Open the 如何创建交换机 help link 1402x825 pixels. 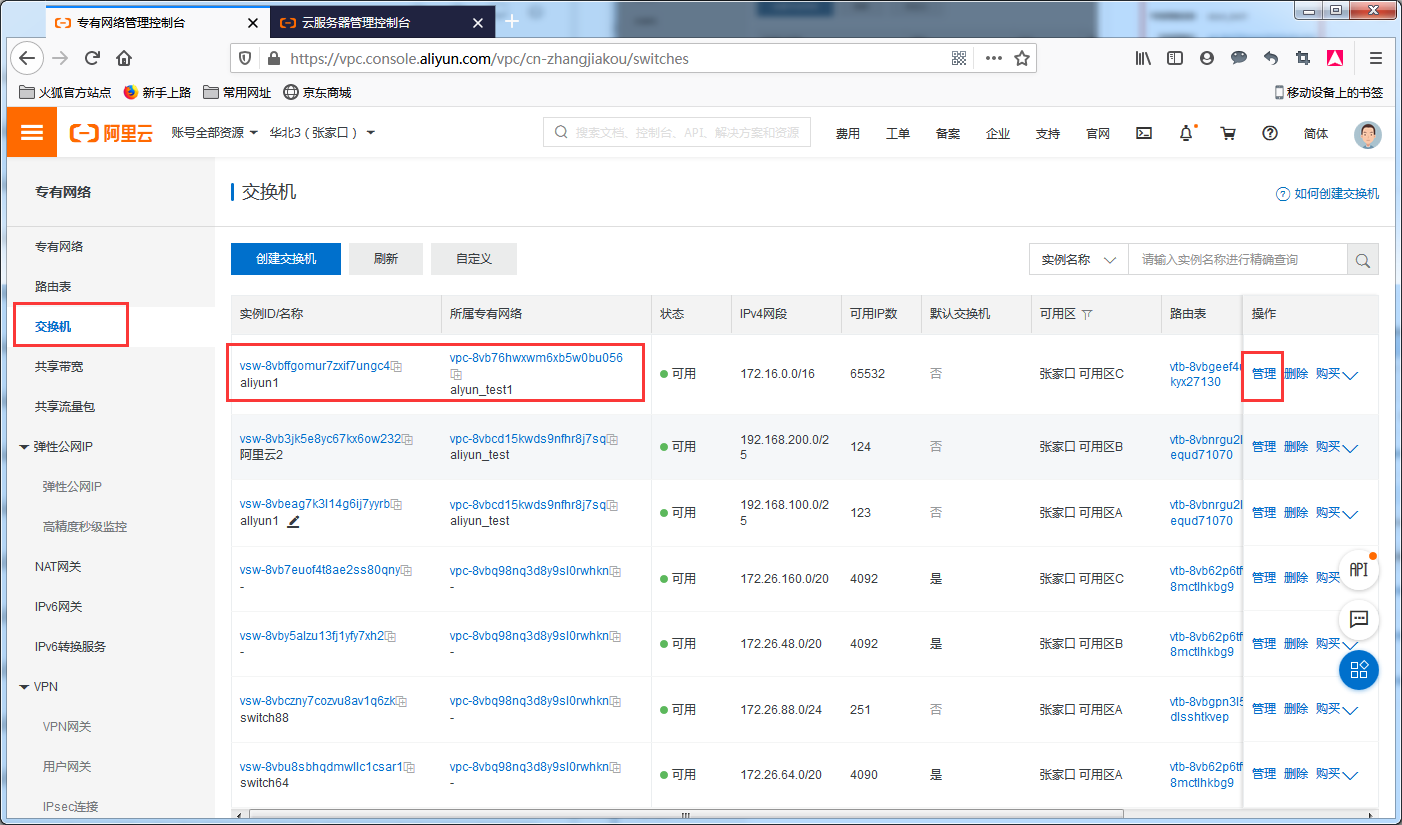pos(1327,194)
